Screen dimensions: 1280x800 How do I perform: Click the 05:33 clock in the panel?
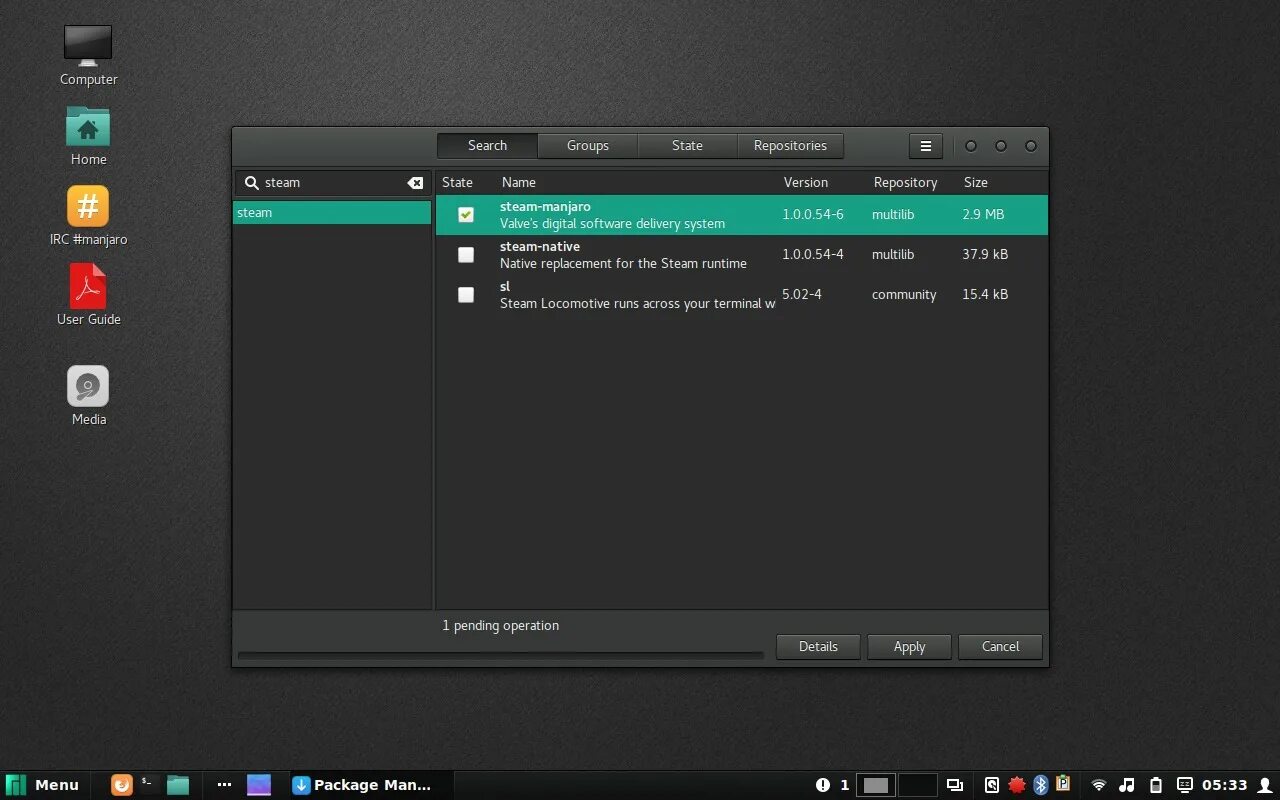tap(1225, 785)
